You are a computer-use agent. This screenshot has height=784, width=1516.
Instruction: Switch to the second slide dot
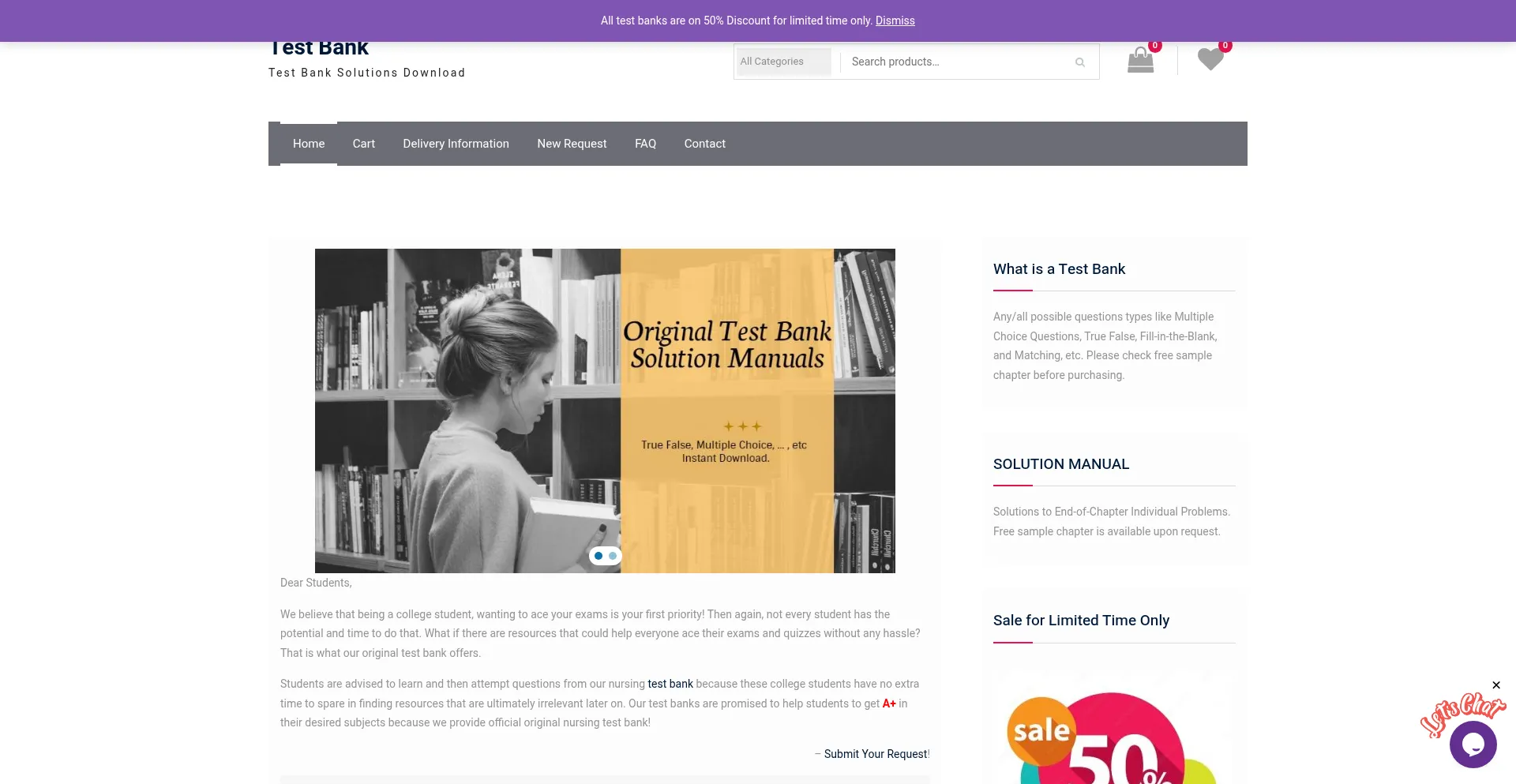tap(613, 556)
